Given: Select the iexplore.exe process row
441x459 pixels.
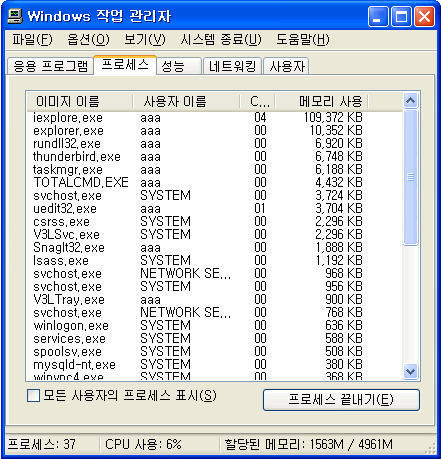Looking at the screenshot, I should tap(214, 118).
